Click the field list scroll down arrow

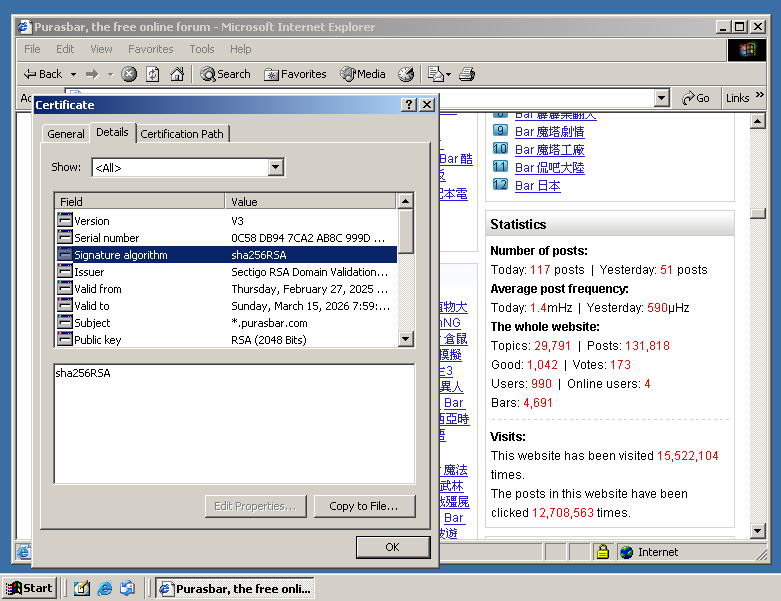(x=405, y=339)
